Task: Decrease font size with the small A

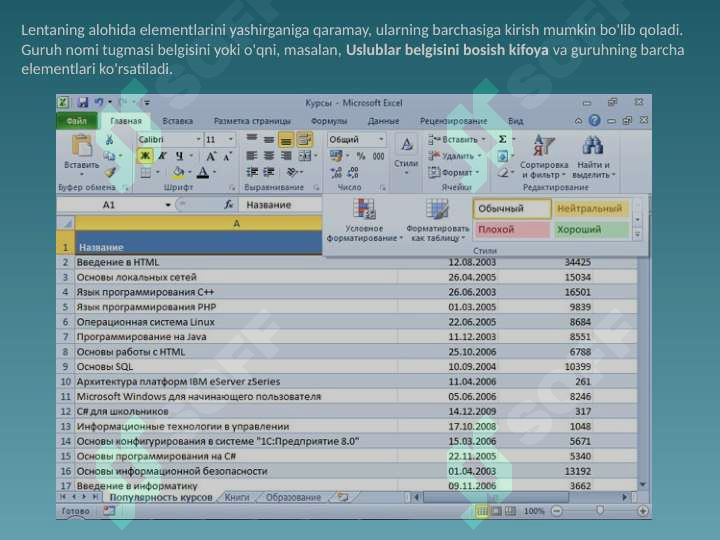Action: click(x=227, y=157)
